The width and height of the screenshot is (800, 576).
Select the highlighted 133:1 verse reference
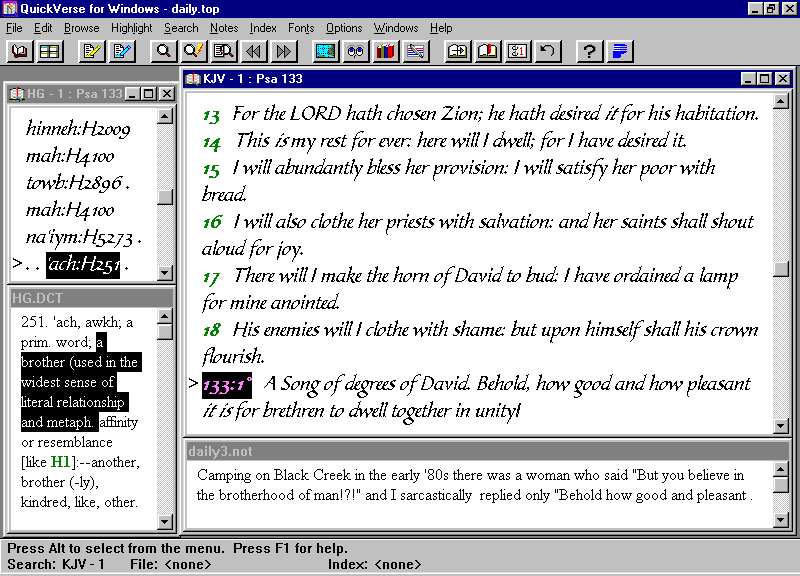pos(227,385)
